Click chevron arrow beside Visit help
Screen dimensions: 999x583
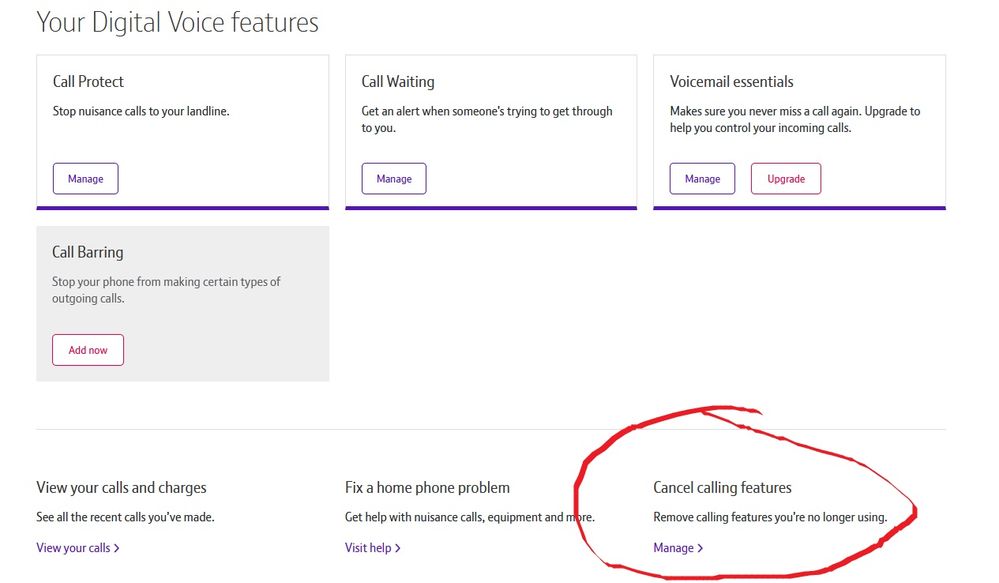398,548
